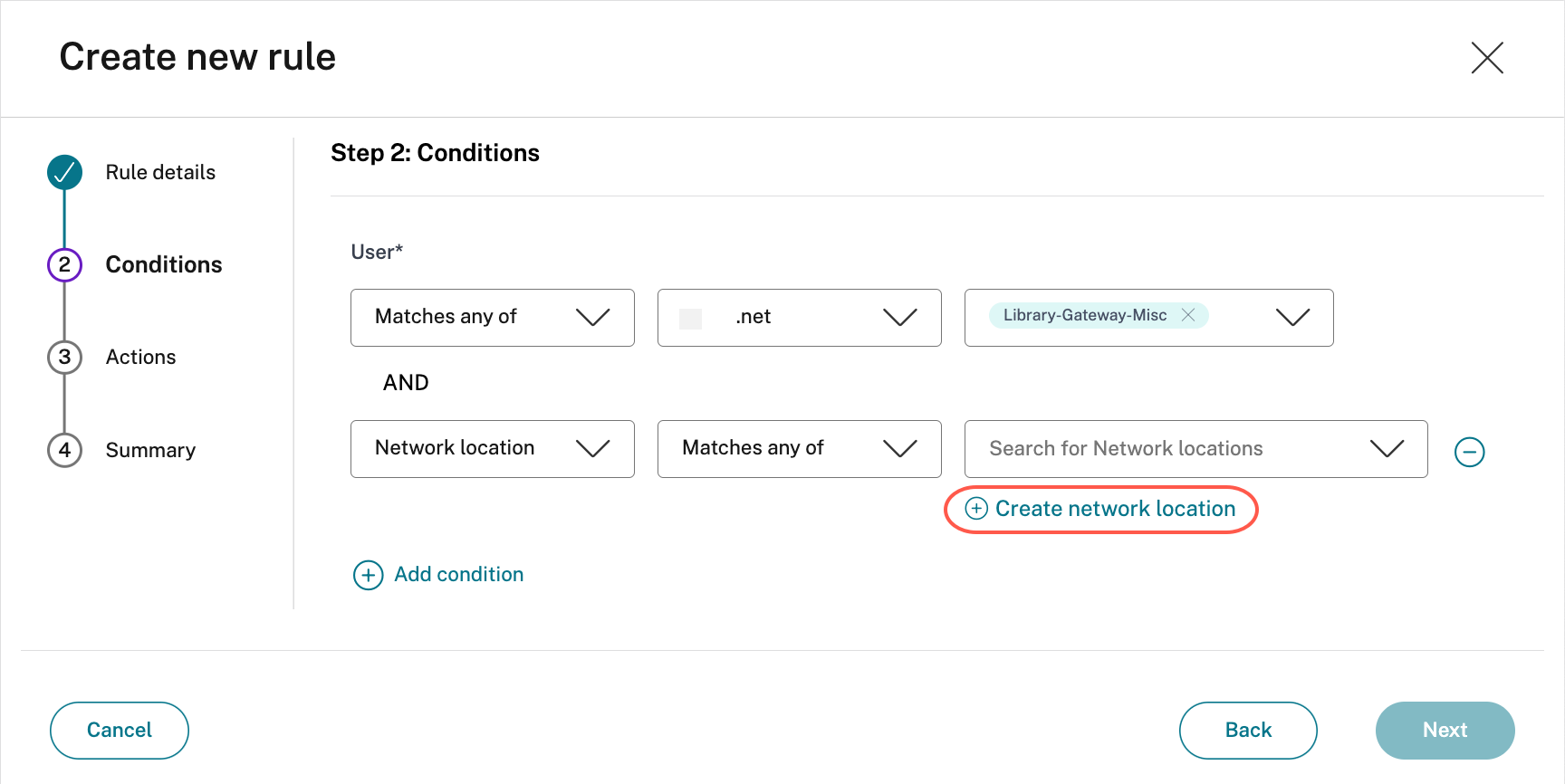
Task: Click the plus icon for Create network location
Action: click(976, 509)
